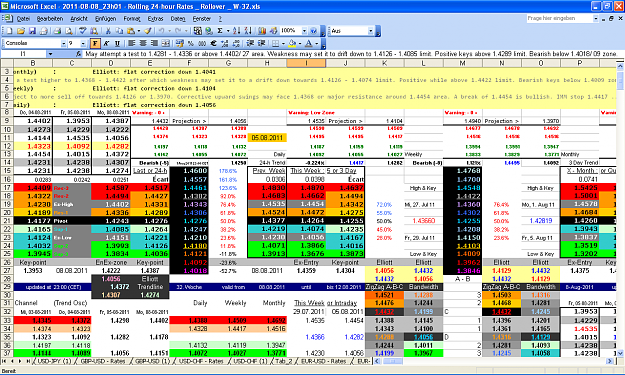Print the current sheet
This screenshot has width=625, height=375.
click(57, 31)
